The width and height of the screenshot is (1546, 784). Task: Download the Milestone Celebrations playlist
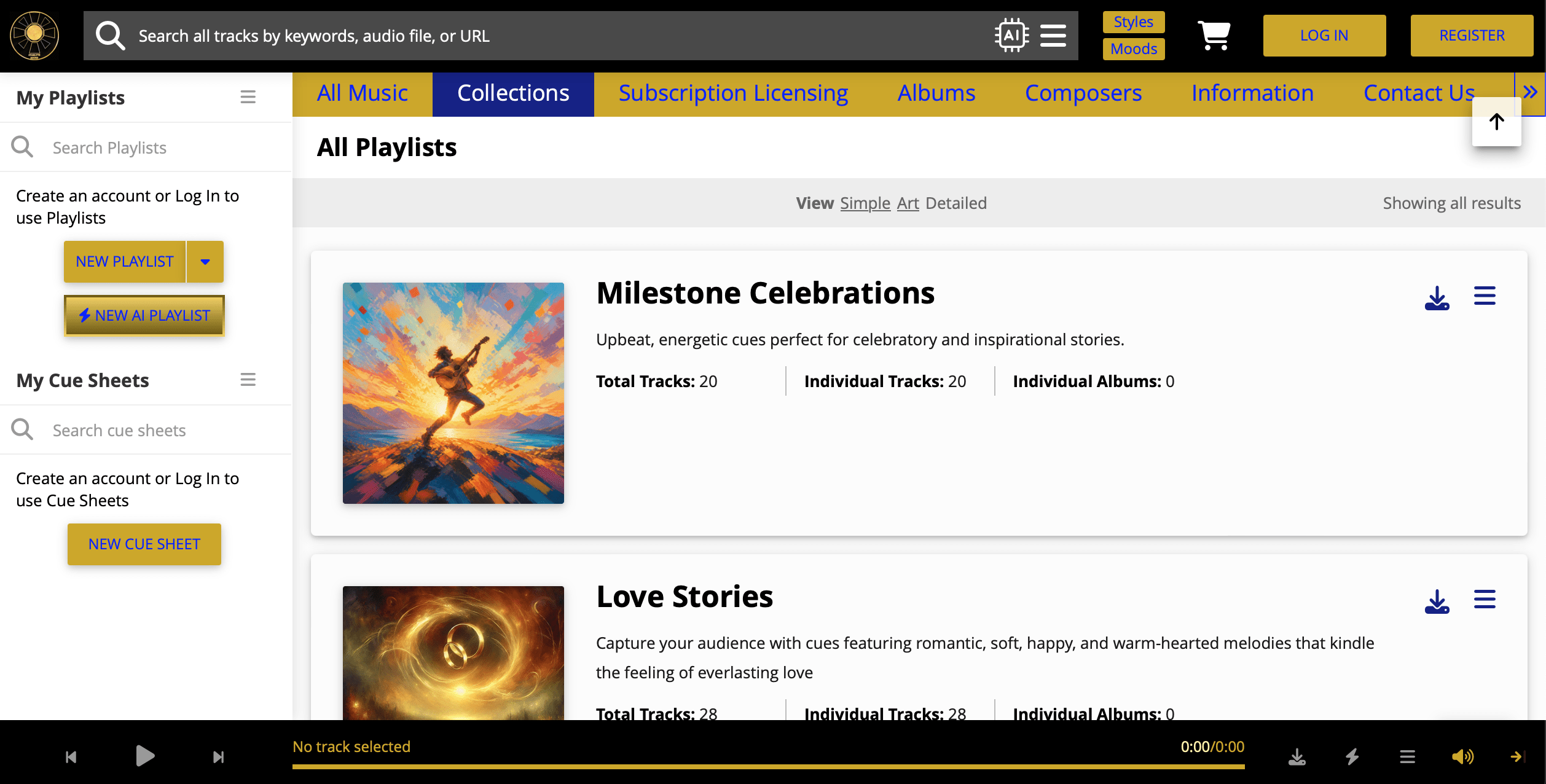tap(1437, 297)
